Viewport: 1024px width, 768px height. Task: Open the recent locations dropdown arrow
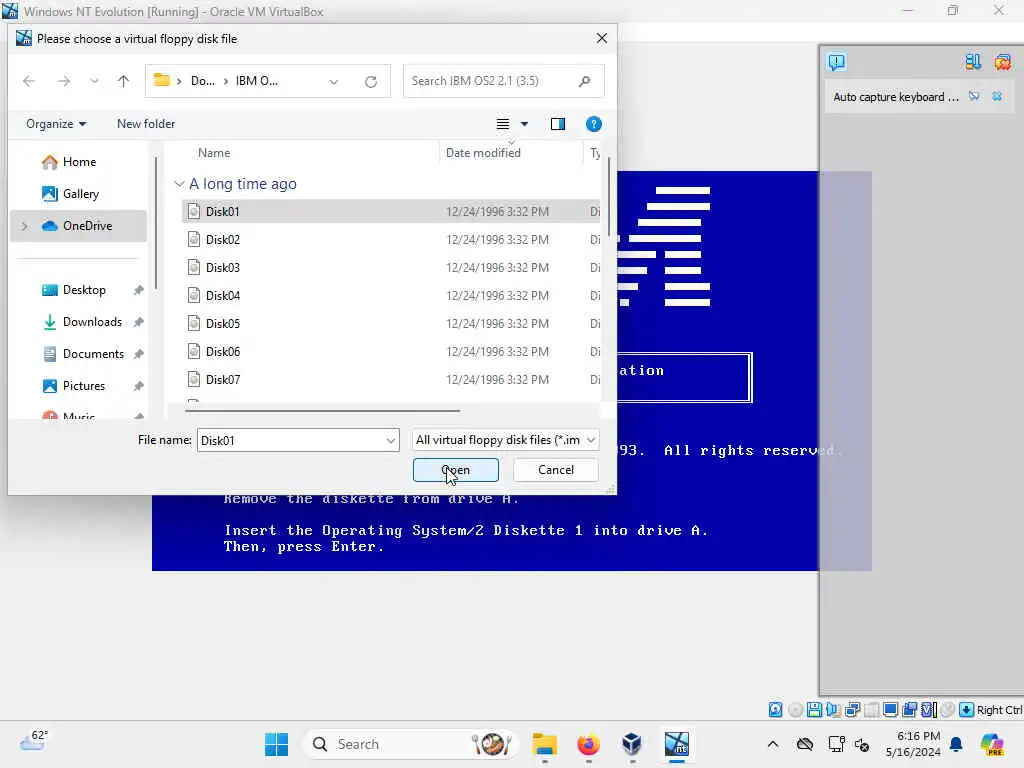coord(94,81)
